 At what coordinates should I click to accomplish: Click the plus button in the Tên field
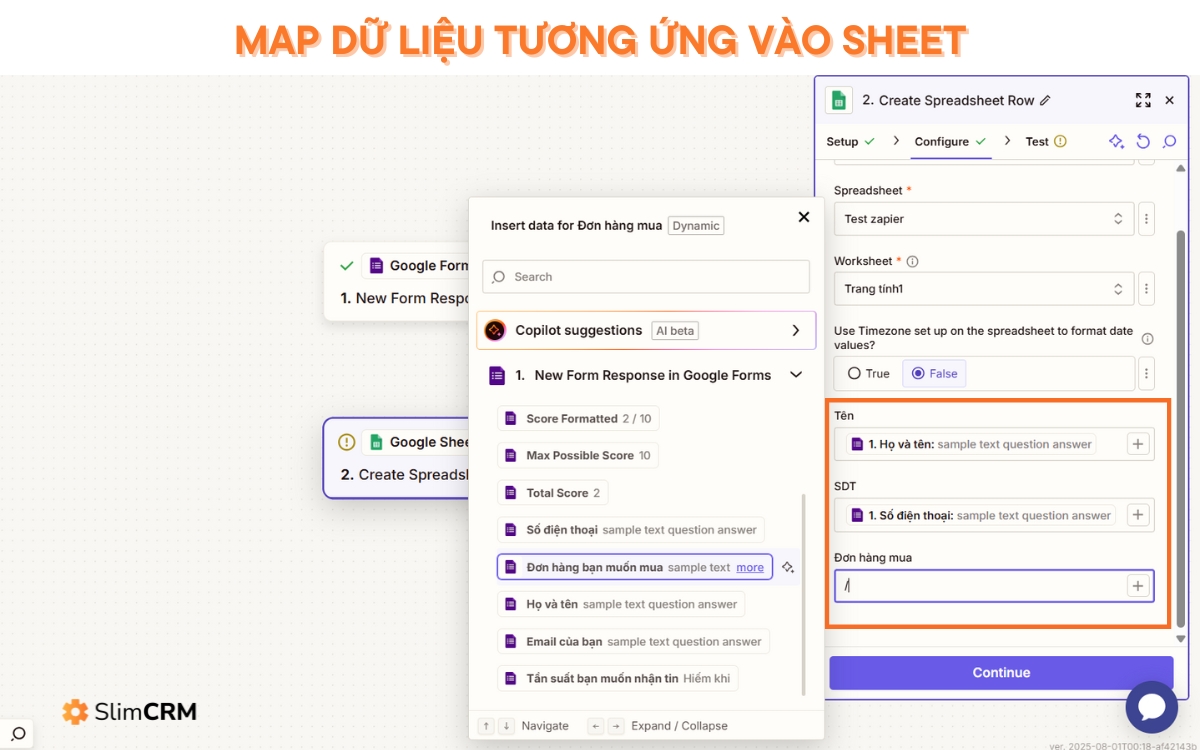(1138, 444)
